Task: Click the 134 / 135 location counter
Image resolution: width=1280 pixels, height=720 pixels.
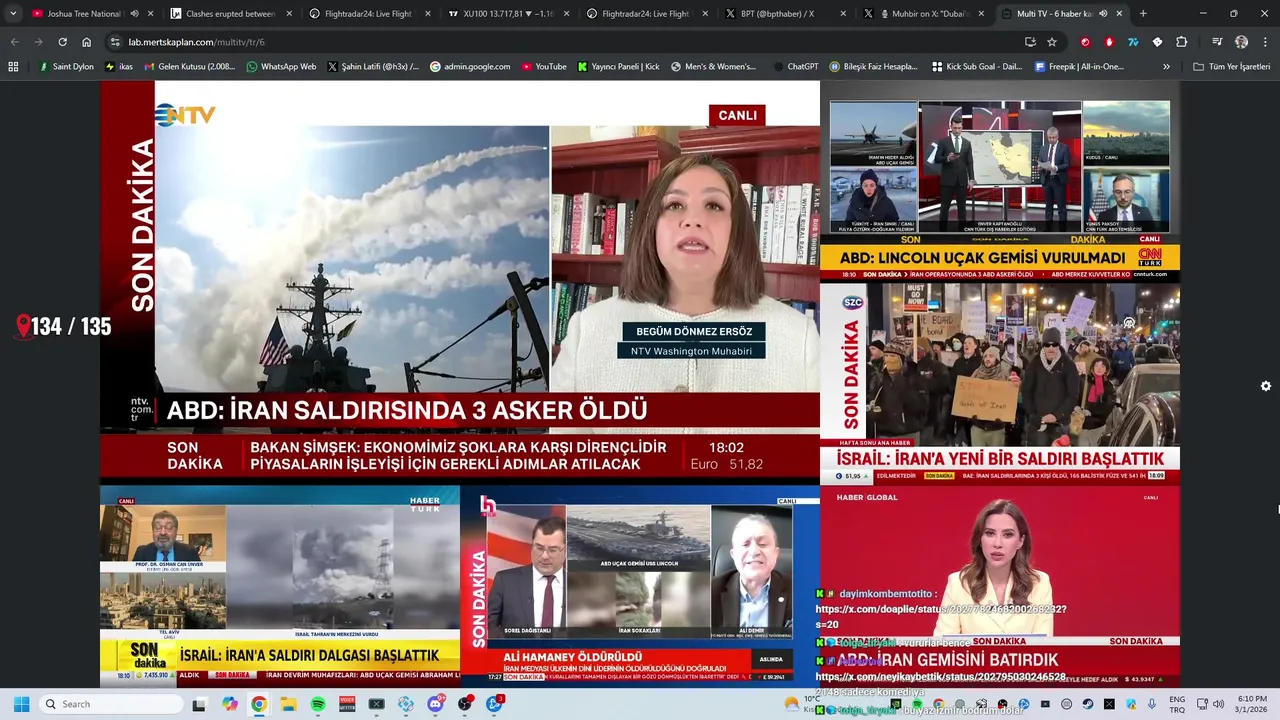Action: pyautogui.click(x=64, y=327)
